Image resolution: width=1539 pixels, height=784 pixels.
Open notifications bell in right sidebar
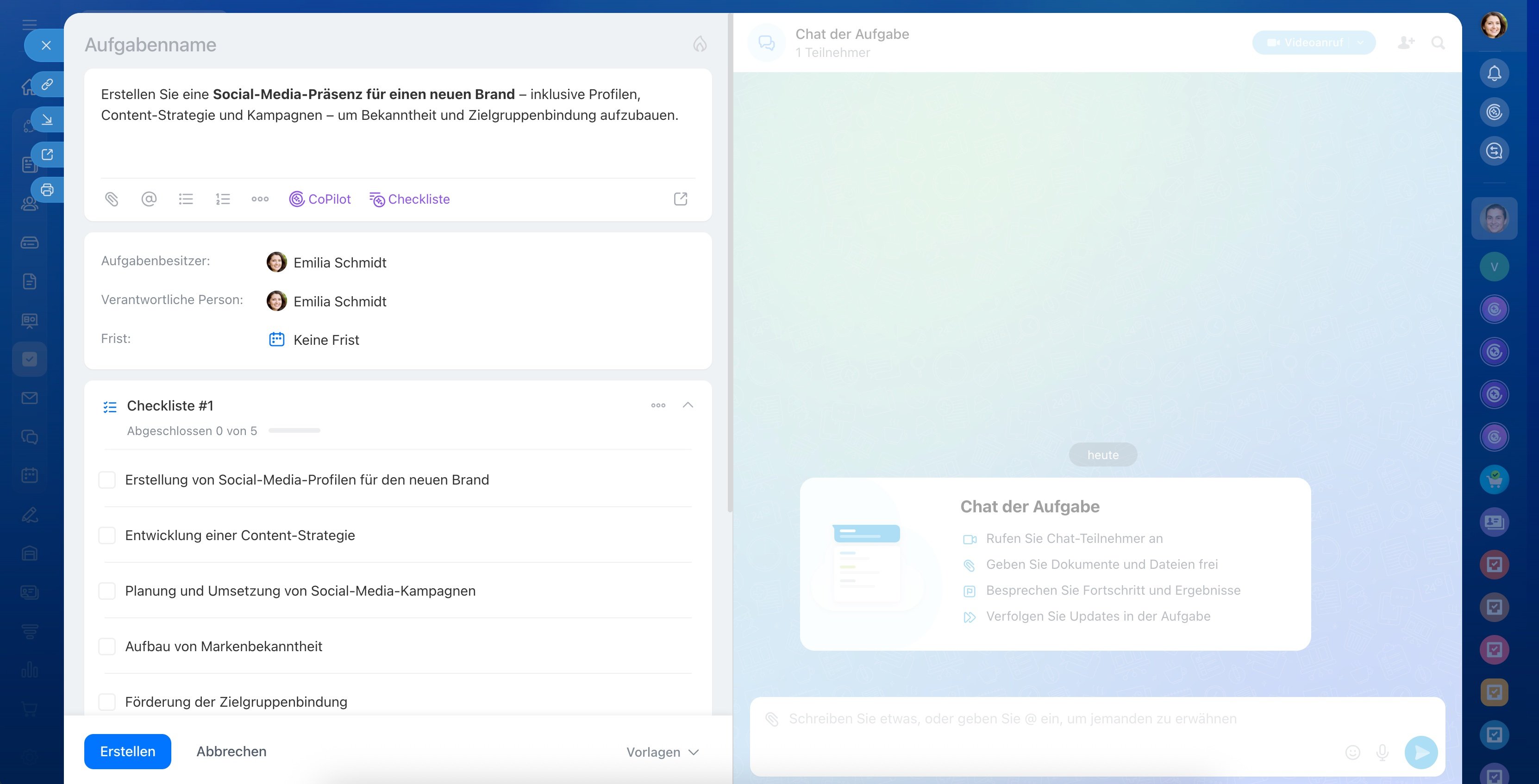tap(1494, 74)
